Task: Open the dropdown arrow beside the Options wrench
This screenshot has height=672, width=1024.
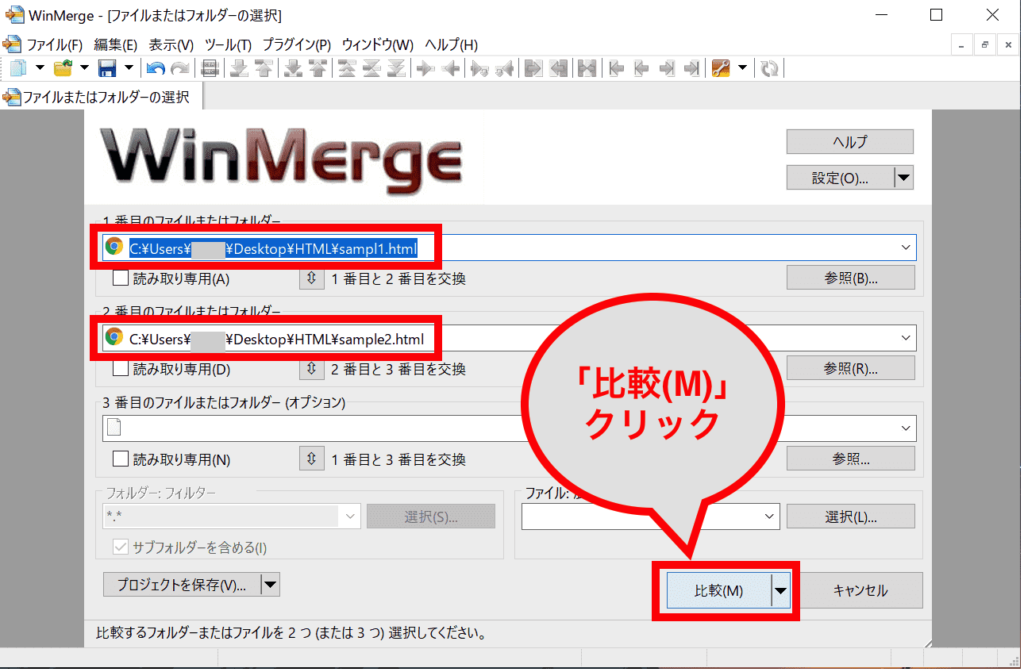Action: (743, 68)
